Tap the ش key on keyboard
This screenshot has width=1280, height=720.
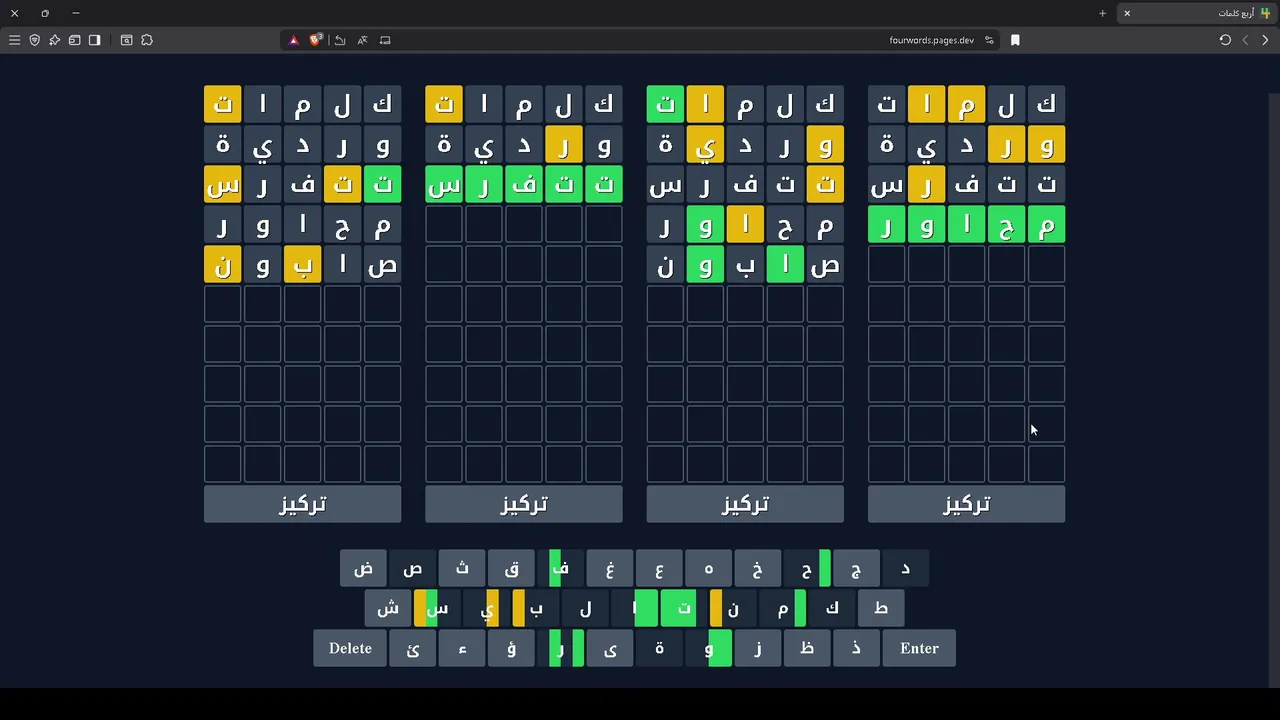pyautogui.click(x=388, y=608)
